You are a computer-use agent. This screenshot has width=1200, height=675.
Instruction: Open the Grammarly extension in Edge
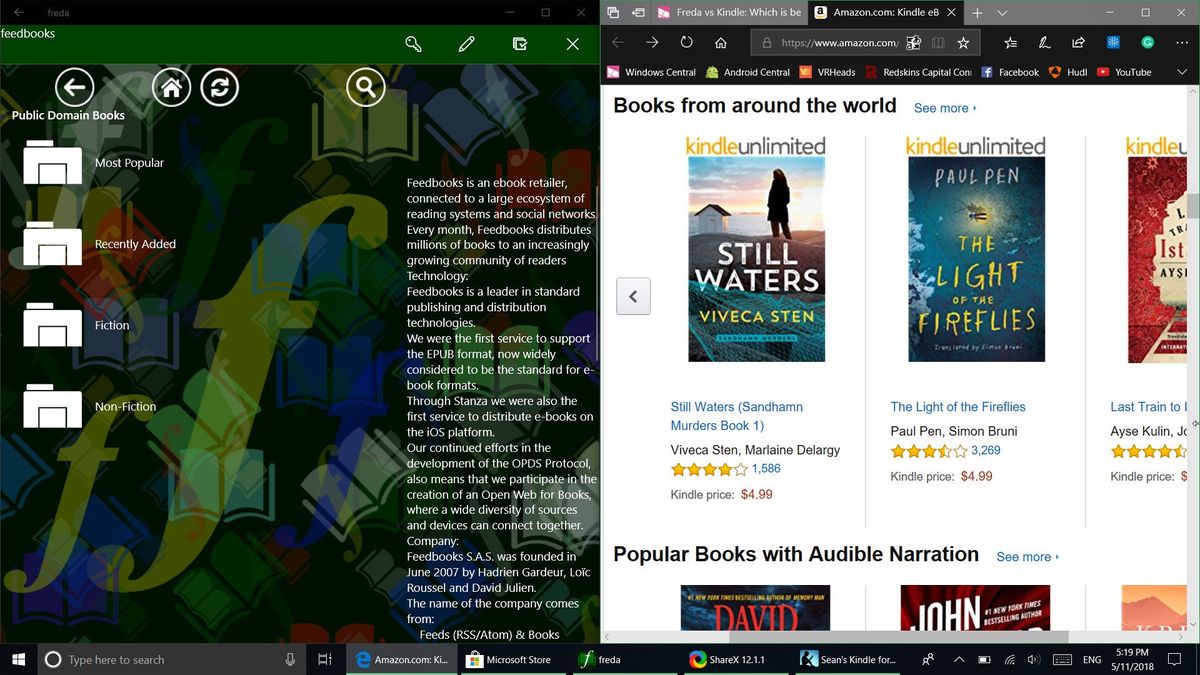(1147, 42)
